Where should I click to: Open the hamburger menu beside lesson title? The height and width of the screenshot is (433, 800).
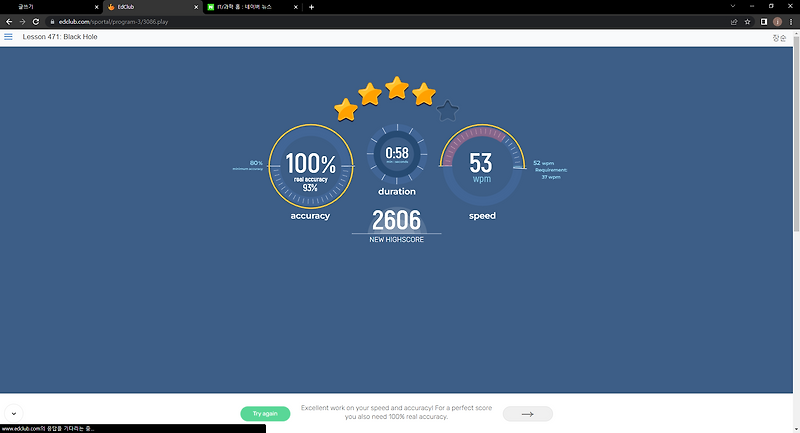8,37
